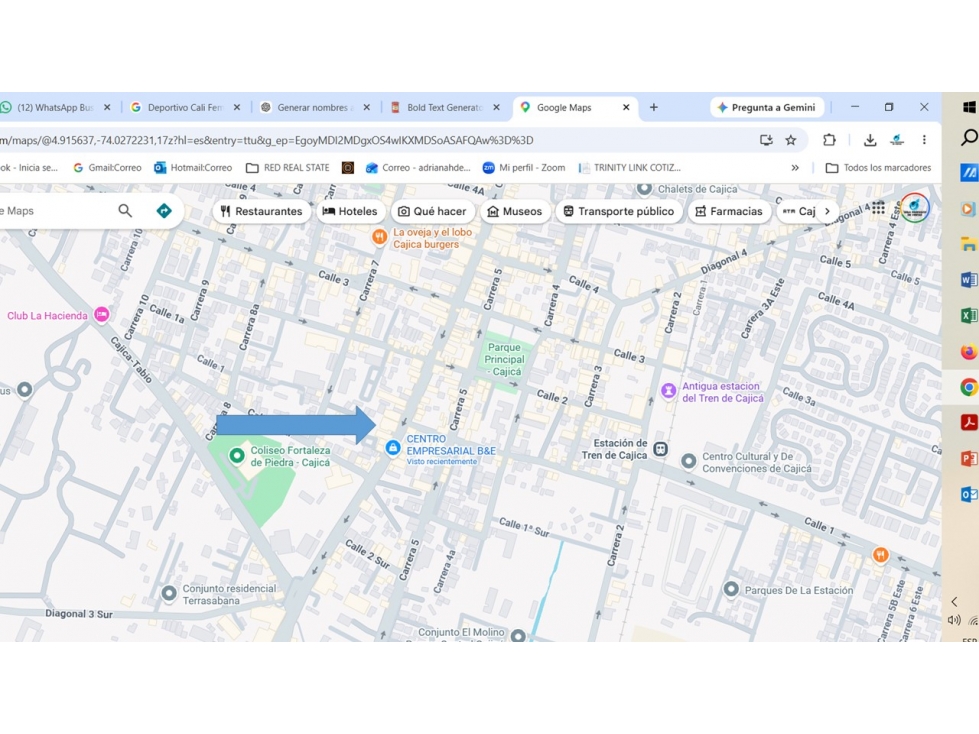Click the Antigua estacion del Tren pin
979x734 pixels.
tap(669, 391)
